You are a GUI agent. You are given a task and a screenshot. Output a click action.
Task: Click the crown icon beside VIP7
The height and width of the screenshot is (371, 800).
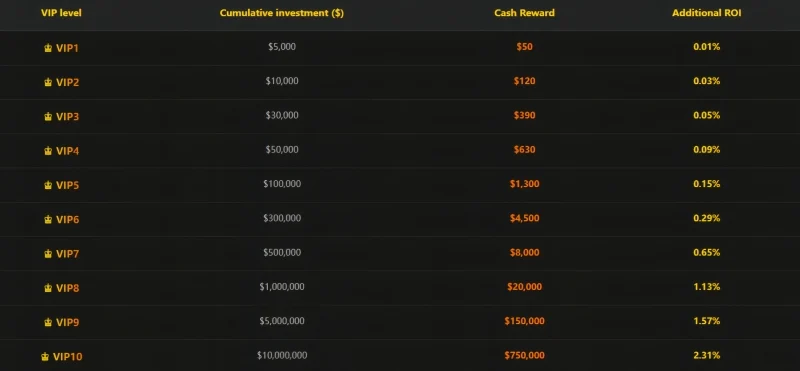point(48,254)
